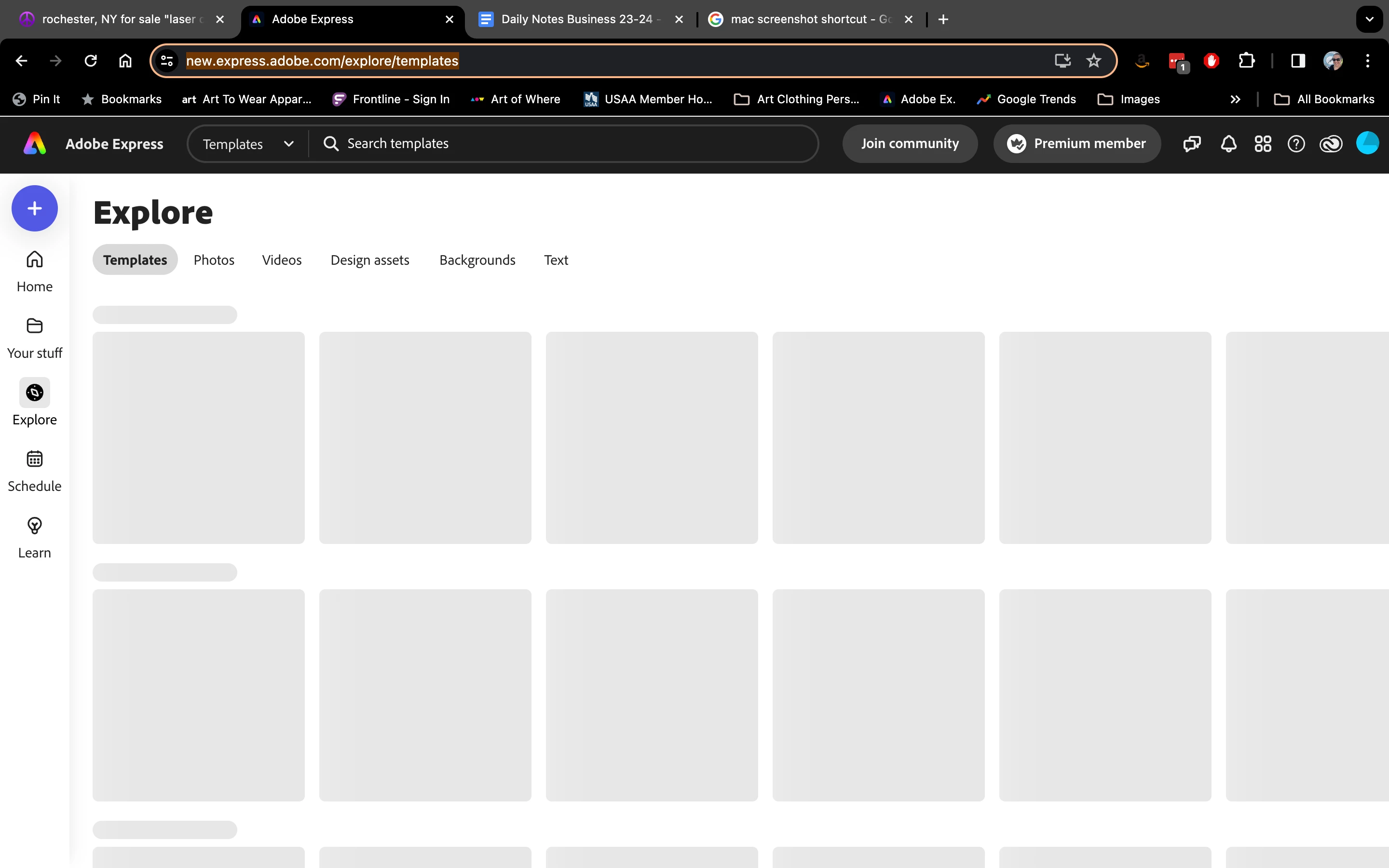Screen dimensions: 1389x868
Task: Open the Learn lightbulb section
Action: [34, 537]
